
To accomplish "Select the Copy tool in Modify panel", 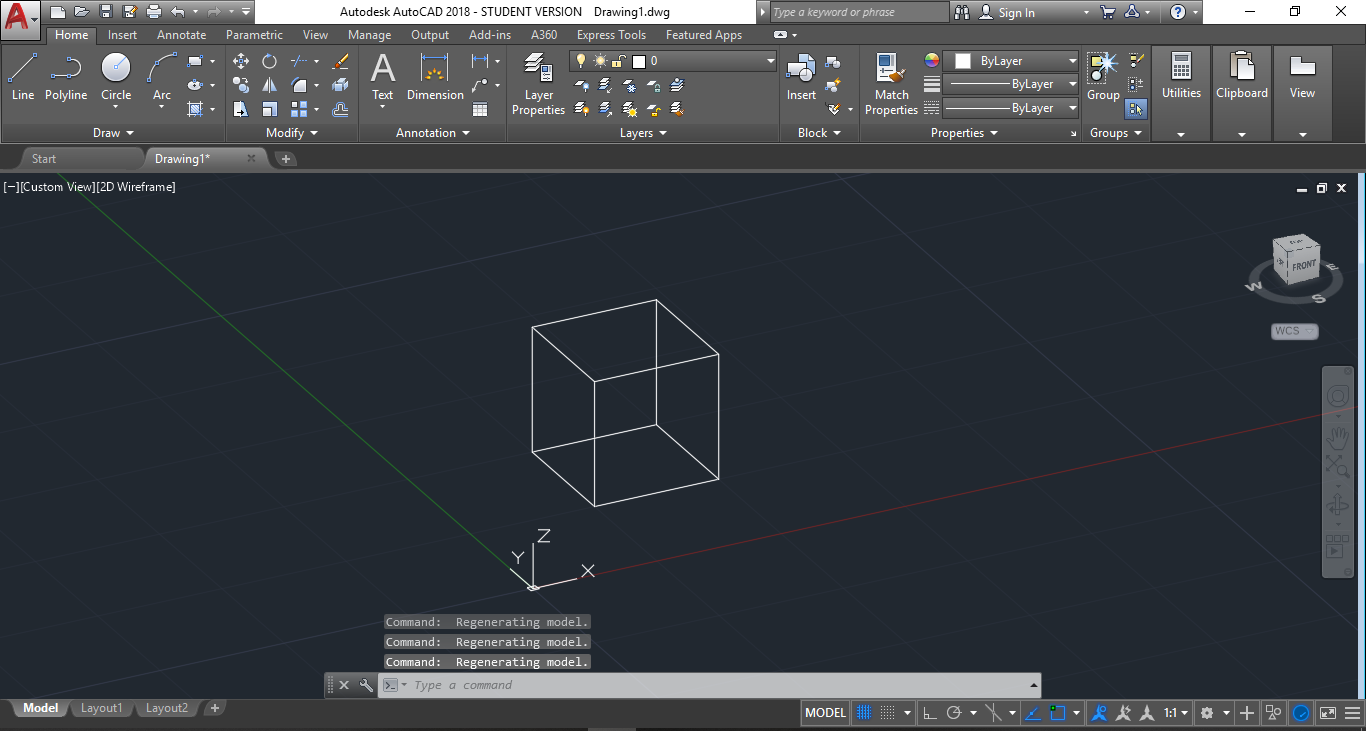I will pos(241,85).
